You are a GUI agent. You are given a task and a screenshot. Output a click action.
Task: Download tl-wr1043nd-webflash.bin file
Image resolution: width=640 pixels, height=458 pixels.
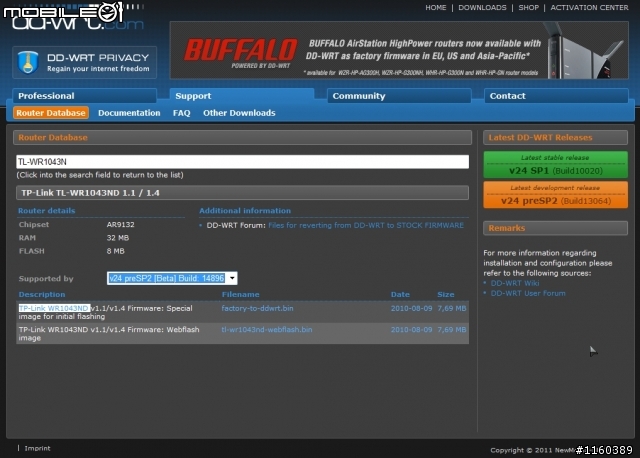point(267,329)
